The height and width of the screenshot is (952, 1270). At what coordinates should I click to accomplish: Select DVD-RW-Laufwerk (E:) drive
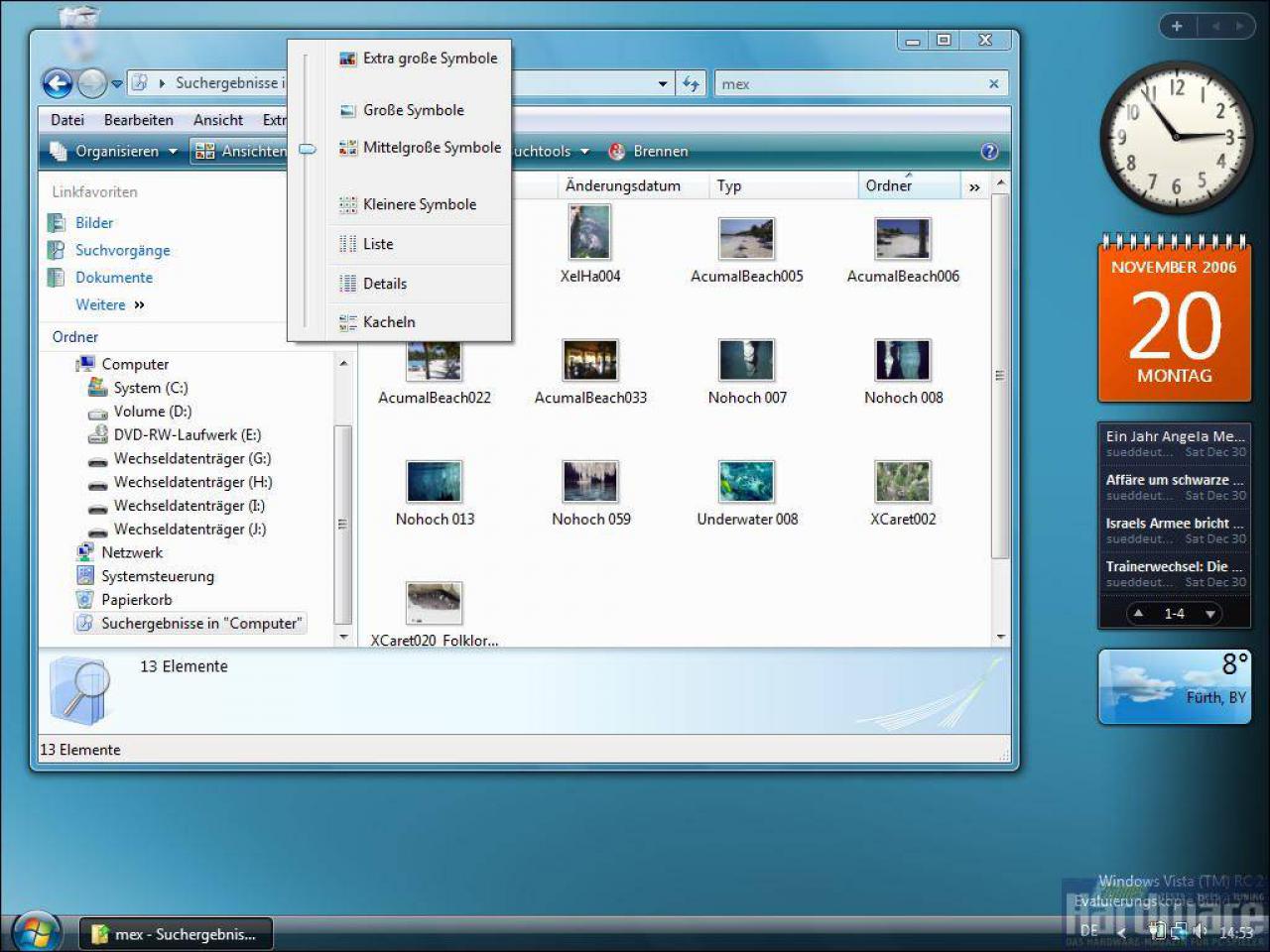188,435
